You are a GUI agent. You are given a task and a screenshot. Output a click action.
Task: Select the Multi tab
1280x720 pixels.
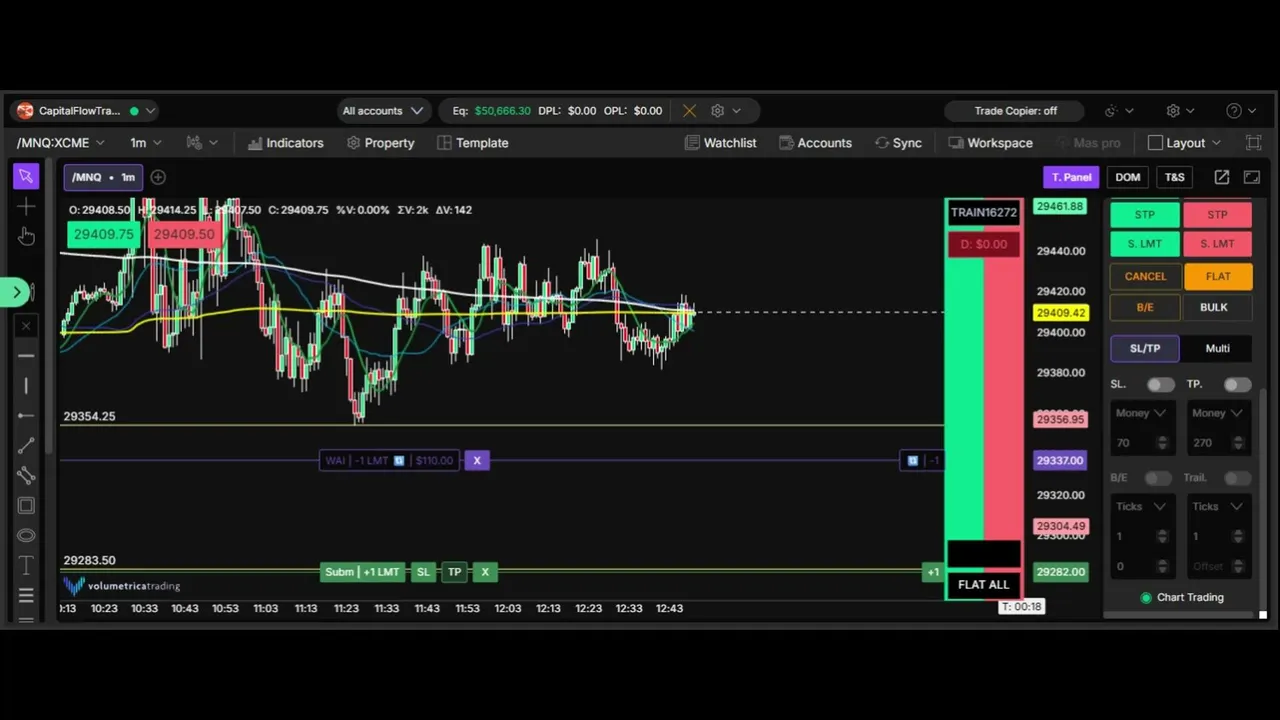click(x=1217, y=348)
